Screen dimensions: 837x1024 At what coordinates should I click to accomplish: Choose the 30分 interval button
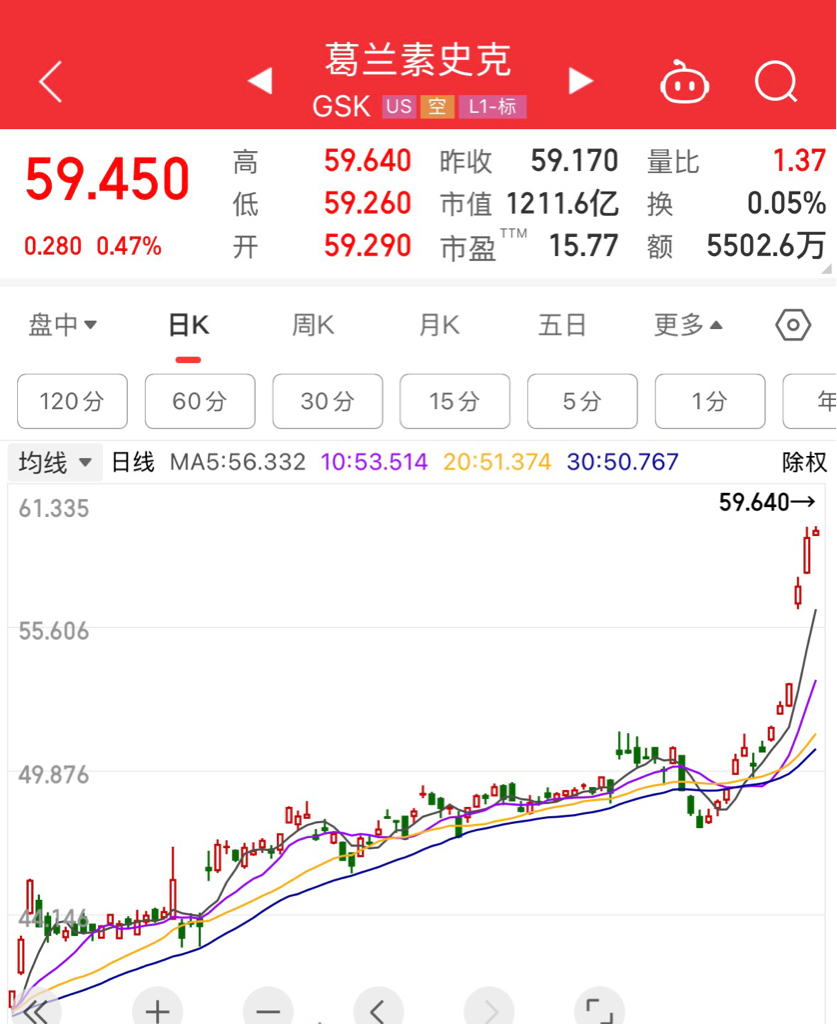[x=328, y=401]
